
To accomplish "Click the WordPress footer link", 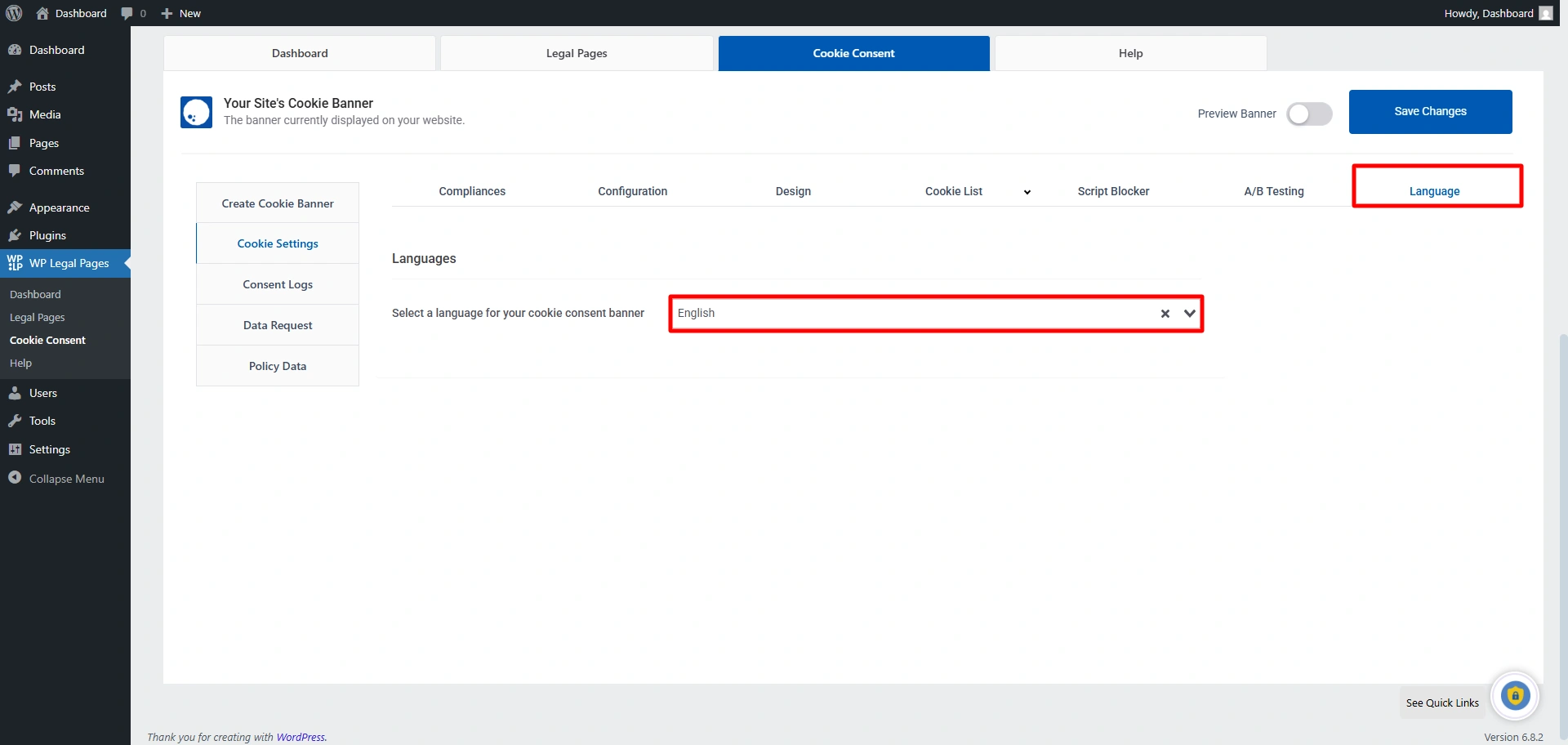I will (x=301, y=737).
